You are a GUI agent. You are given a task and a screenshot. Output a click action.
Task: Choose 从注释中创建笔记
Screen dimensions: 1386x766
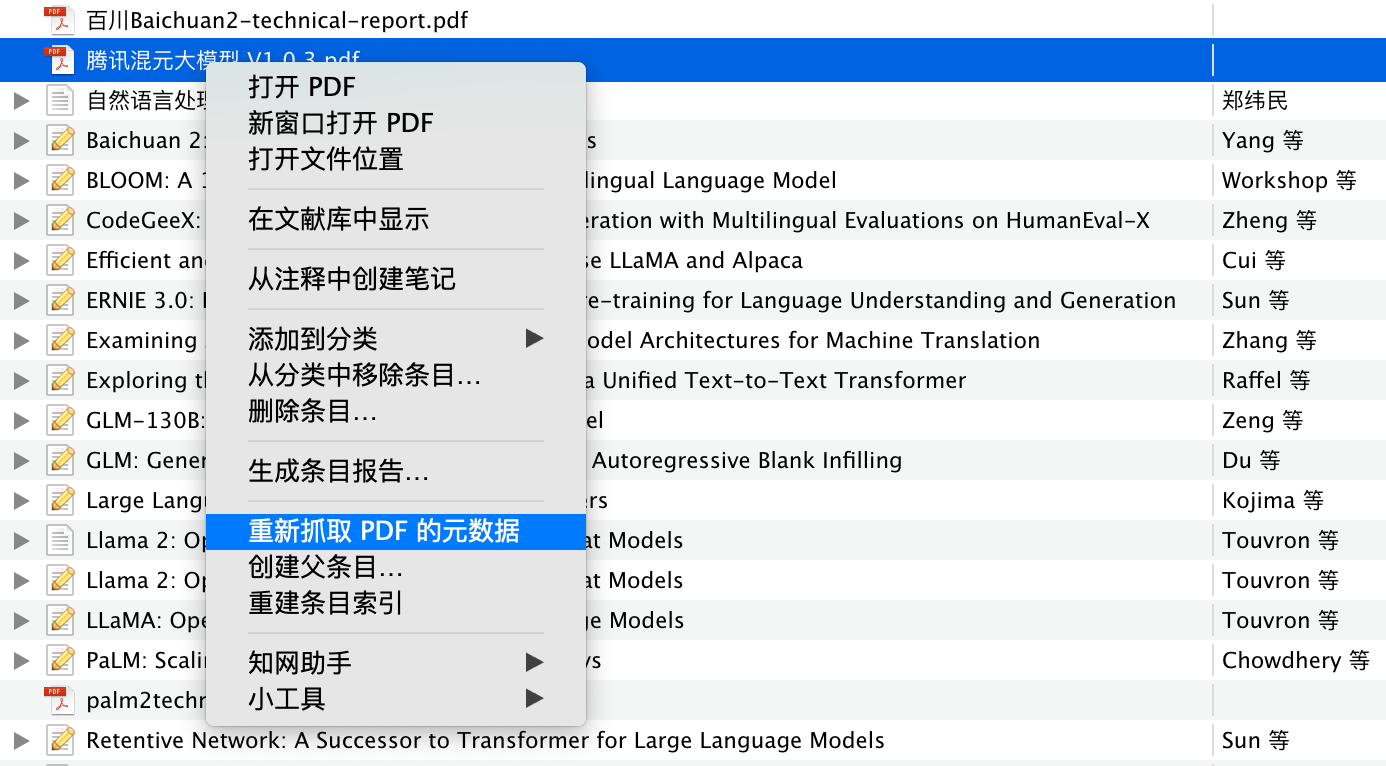pos(395,279)
